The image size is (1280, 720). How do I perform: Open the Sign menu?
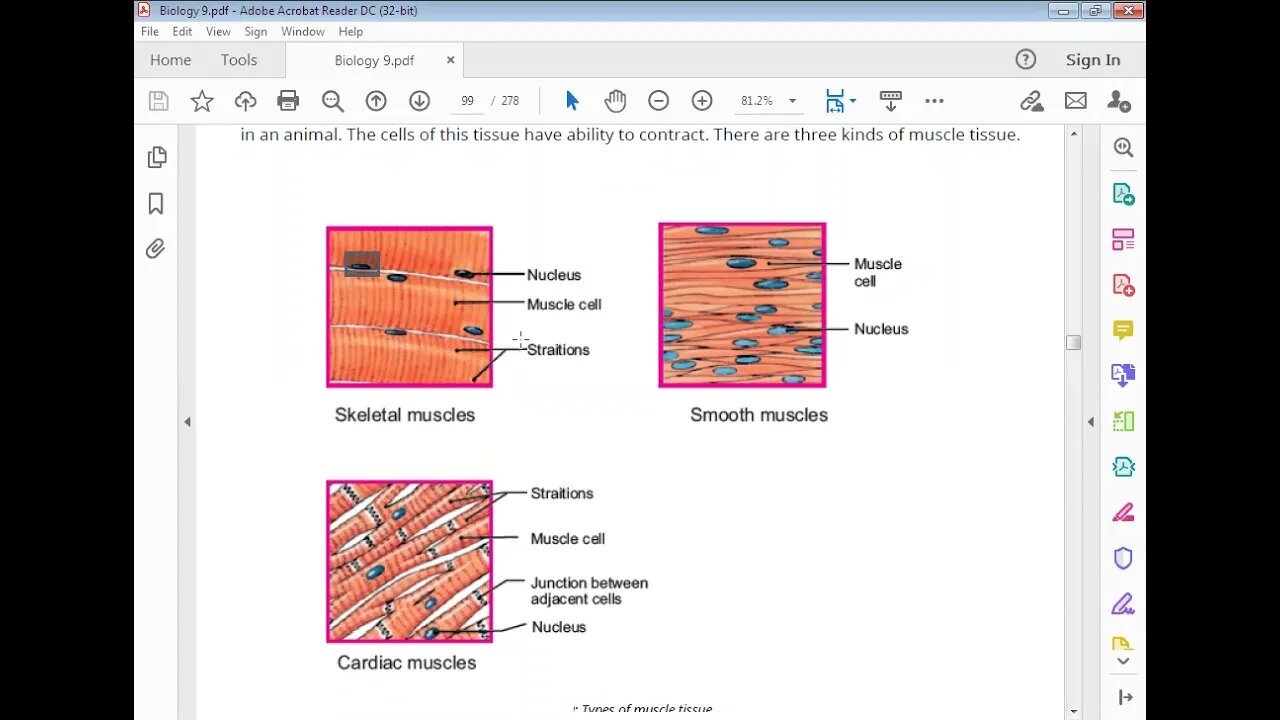(x=256, y=32)
